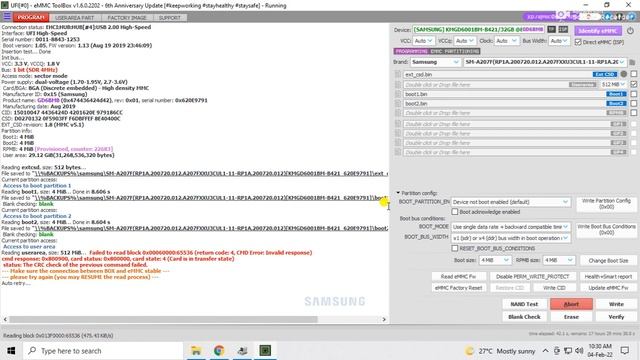Select the PROGRAMMING sub-tab
The height and width of the screenshot is (360, 640).
[x=411, y=51]
